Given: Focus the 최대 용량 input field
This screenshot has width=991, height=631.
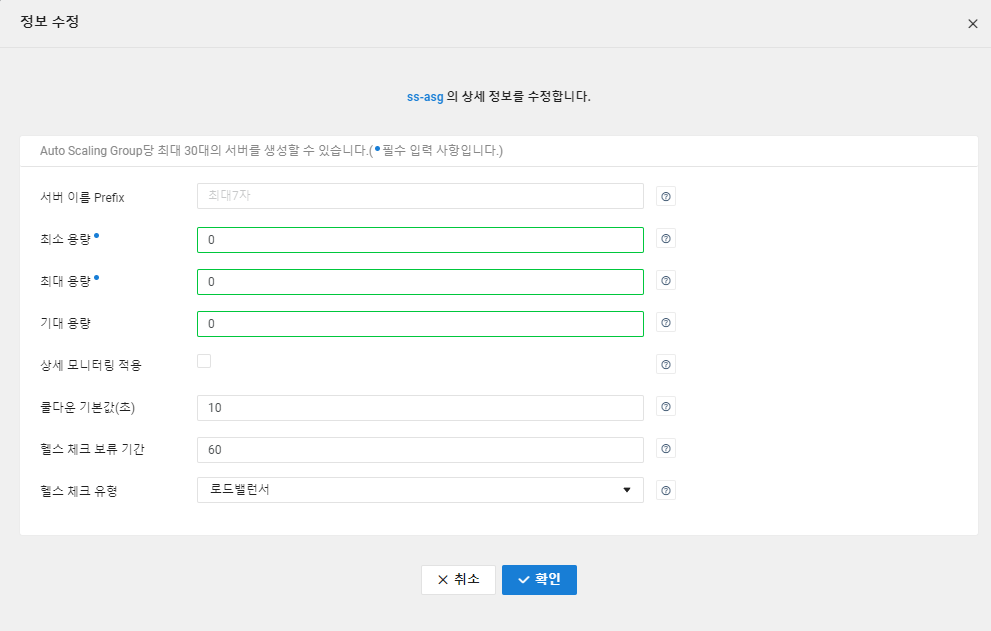Looking at the screenshot, I should click(420, 282).
